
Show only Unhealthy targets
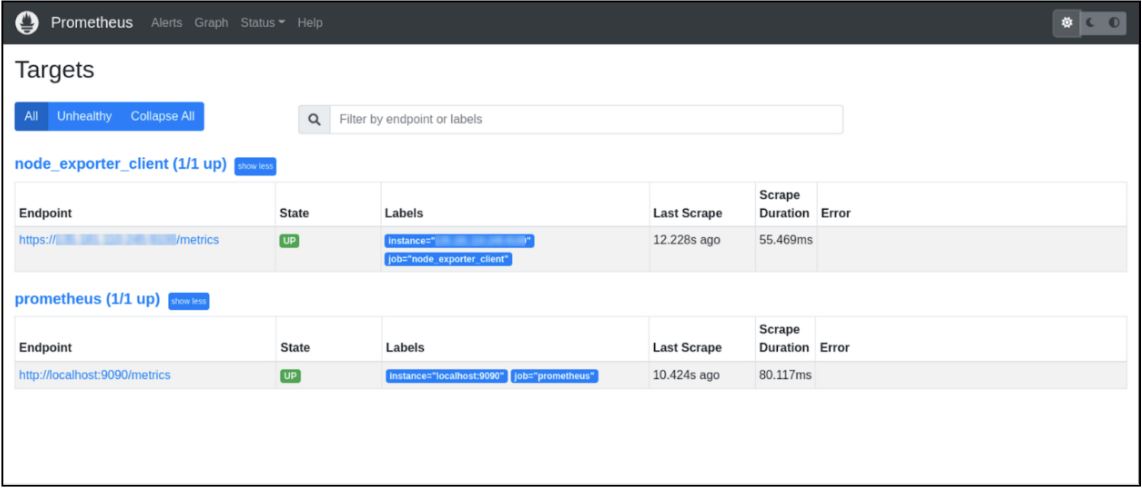[x=84, y=117]
